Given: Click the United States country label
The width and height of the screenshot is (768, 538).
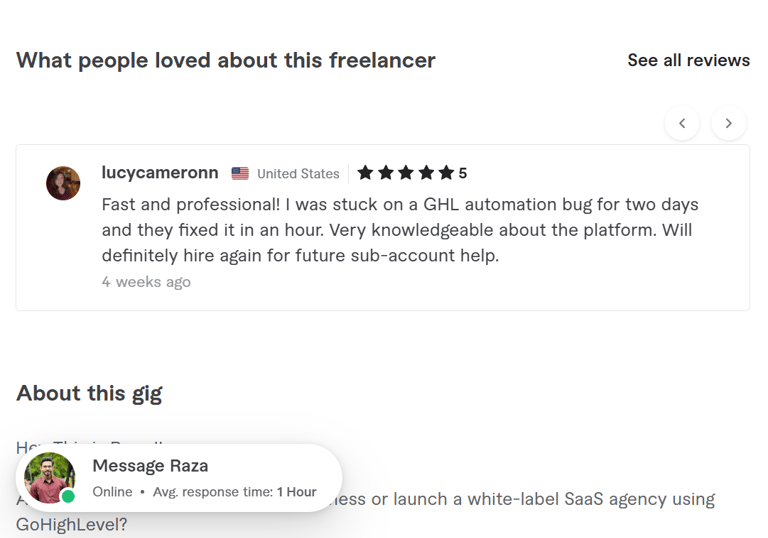Looking at the screenshot, I should click(298, 174).
